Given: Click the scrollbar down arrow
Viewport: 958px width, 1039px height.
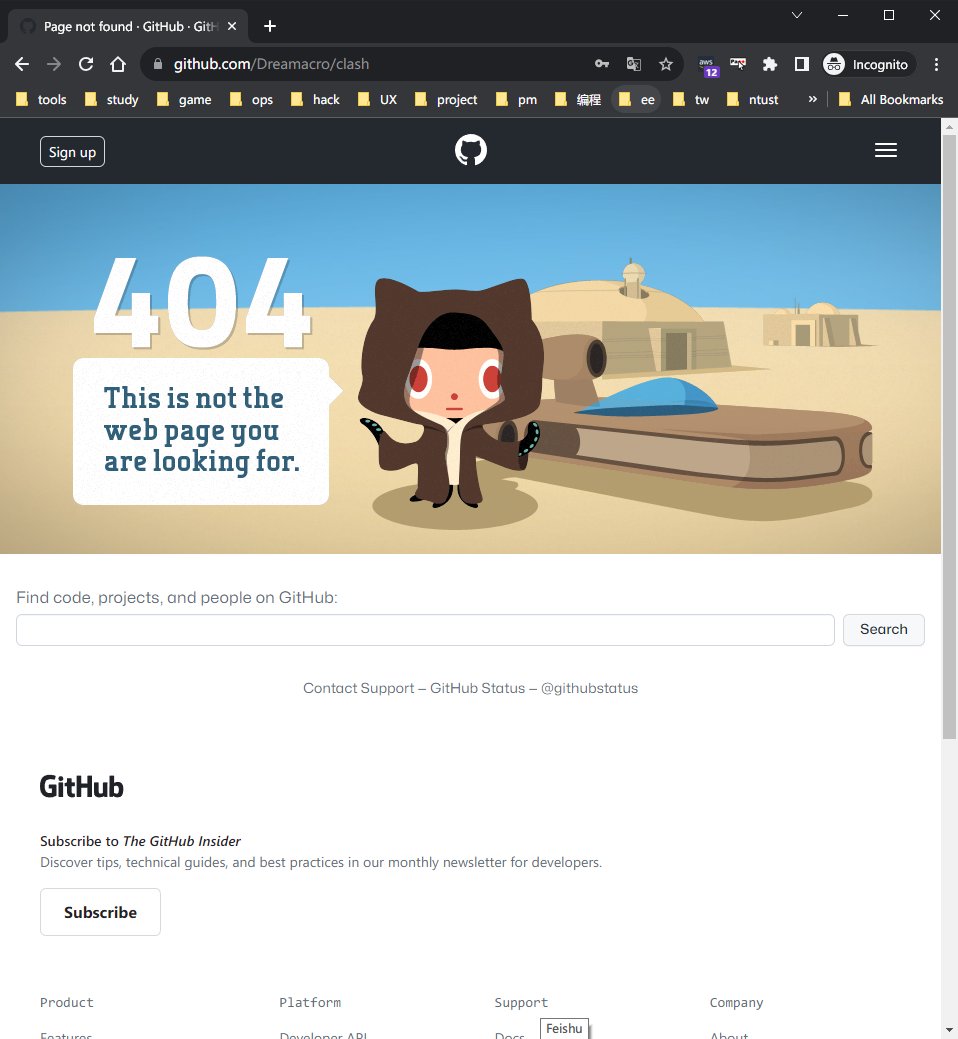Looking at the screenshot, I should coord(949,1031).
